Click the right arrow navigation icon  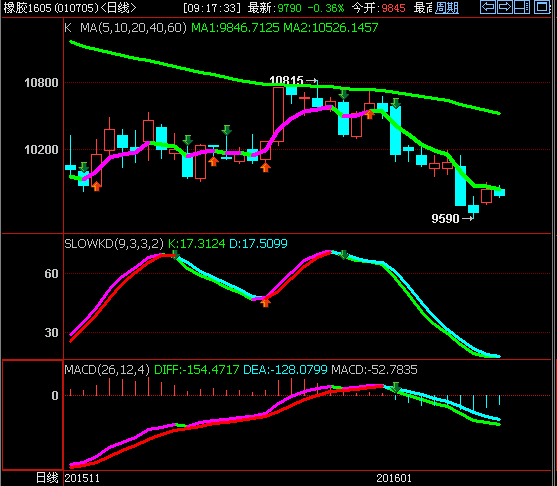pos(504,7)
